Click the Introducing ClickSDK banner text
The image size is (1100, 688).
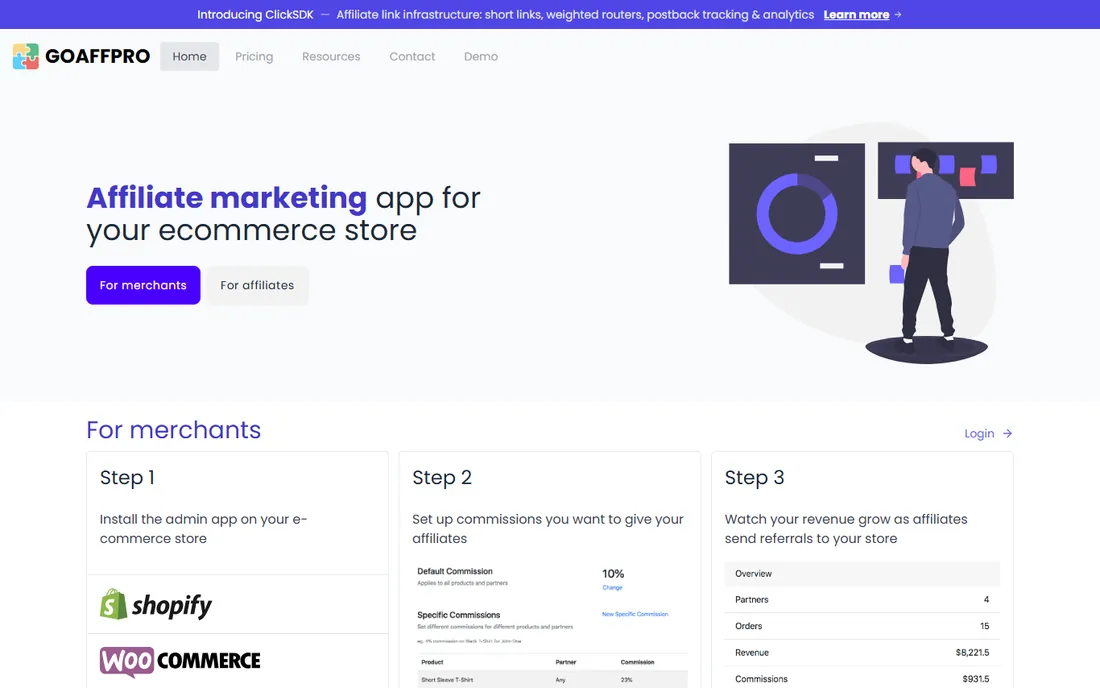[x=255, y=15]
